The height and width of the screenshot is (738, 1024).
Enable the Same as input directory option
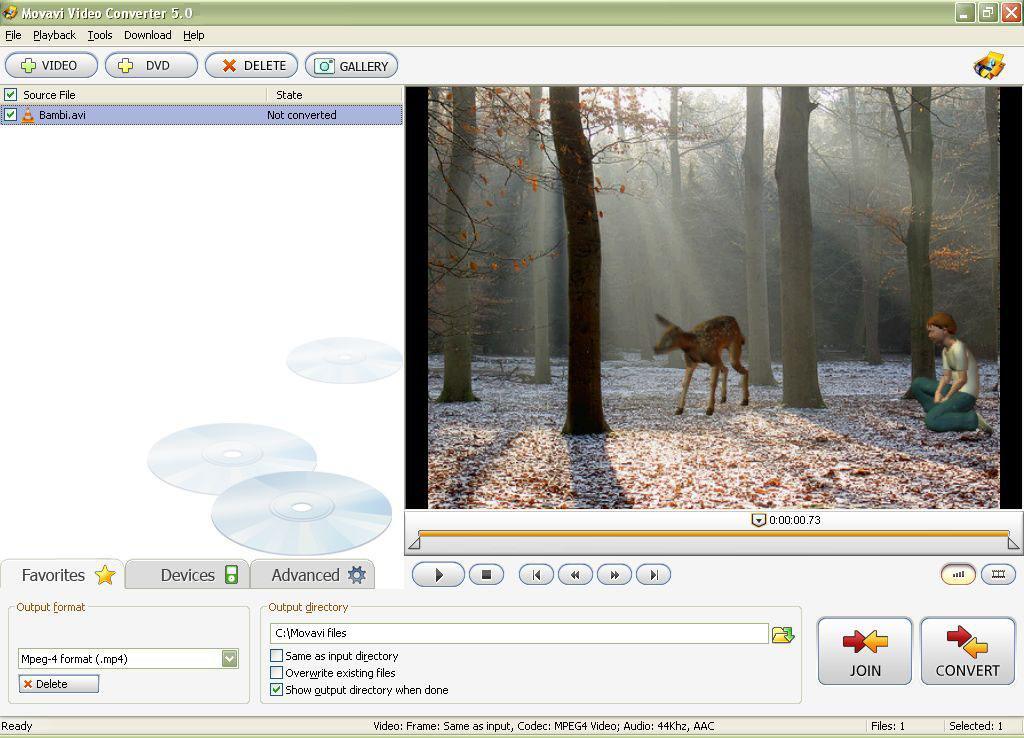click(x=276, y=657)
